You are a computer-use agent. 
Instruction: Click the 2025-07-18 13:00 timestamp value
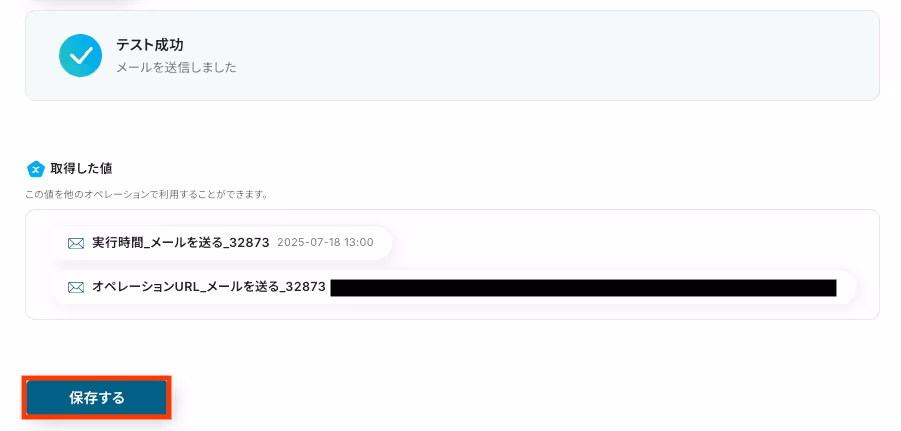coord(325,243)
